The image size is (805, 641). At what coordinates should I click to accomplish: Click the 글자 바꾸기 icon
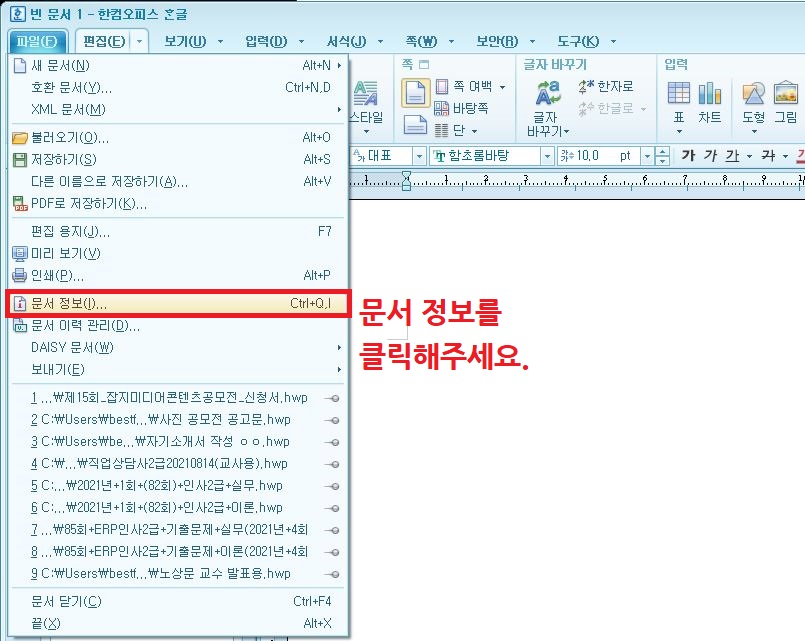tap(548, 93)
